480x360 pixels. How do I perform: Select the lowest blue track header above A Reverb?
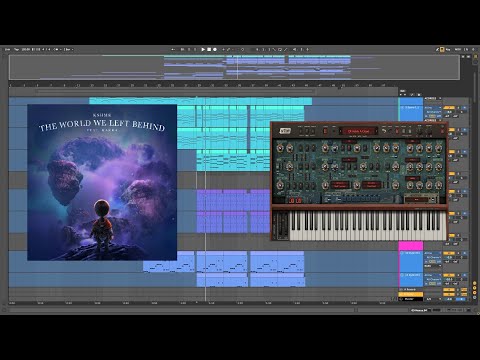pos(411,280)
